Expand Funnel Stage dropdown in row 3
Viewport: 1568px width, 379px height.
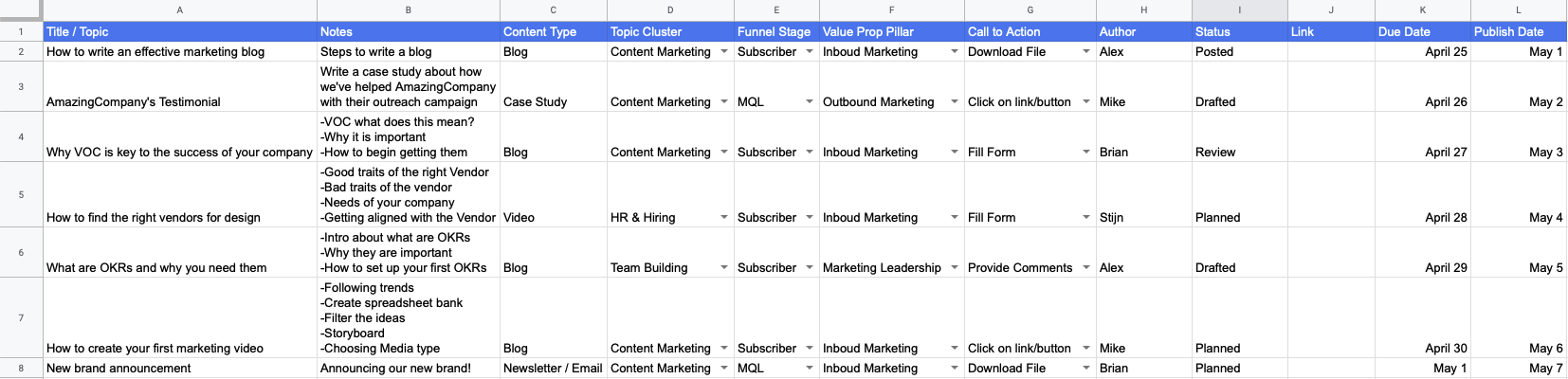coord(810,102)
